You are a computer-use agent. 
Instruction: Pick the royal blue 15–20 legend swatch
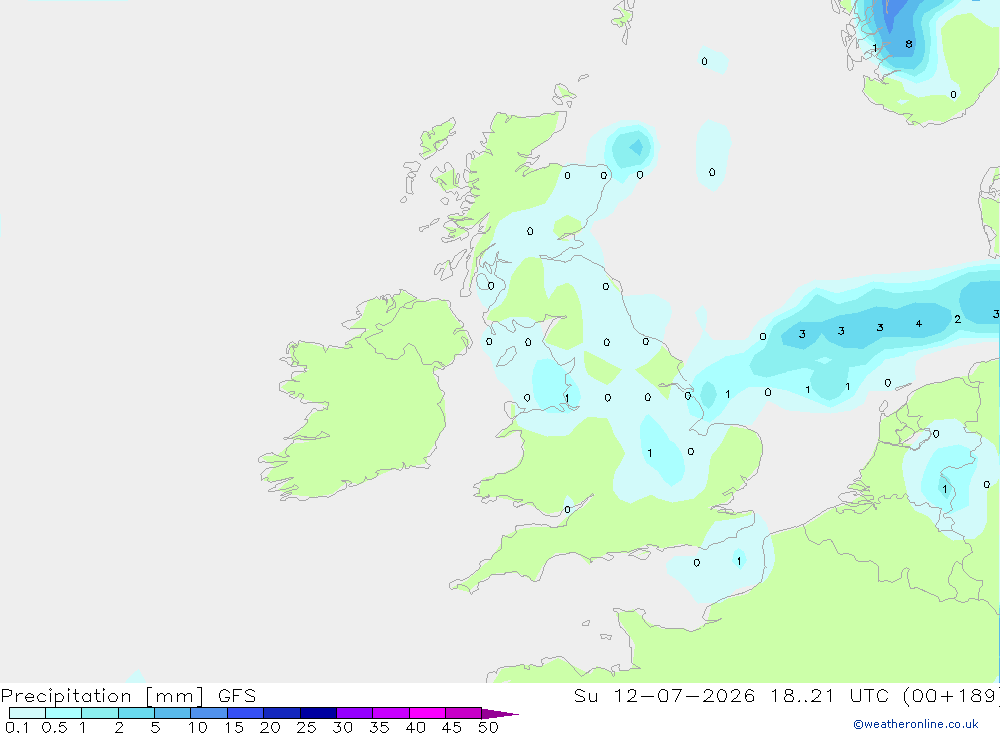[245, 713]
